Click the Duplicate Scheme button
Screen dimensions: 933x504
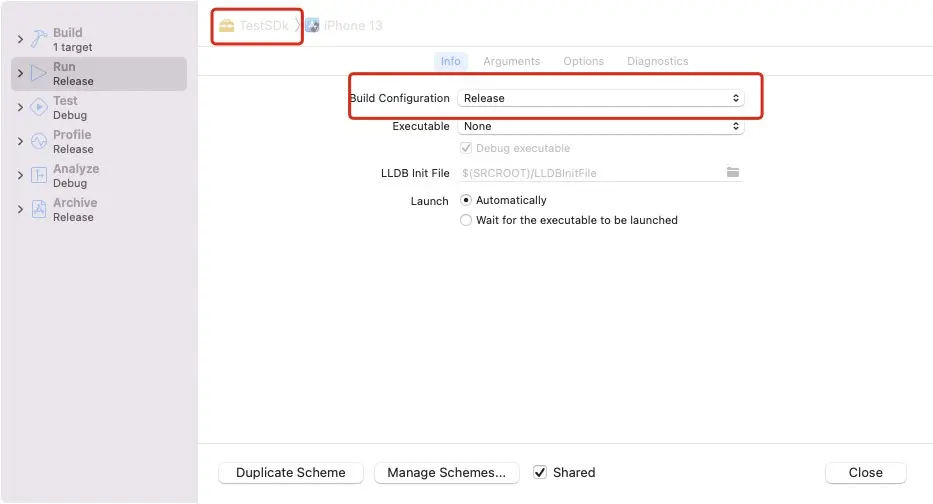coord(290,472)
